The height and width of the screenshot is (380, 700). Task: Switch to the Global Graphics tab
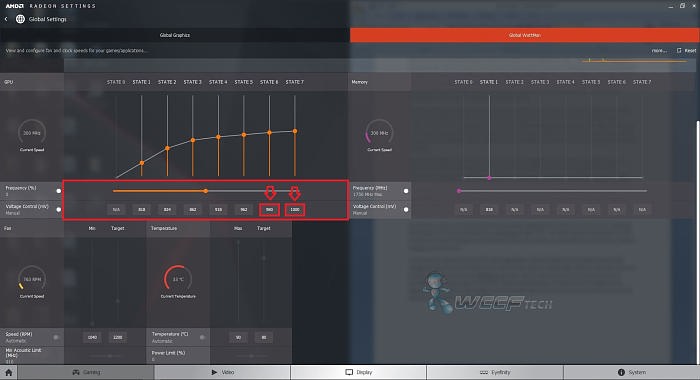click(x=175, y=35)
